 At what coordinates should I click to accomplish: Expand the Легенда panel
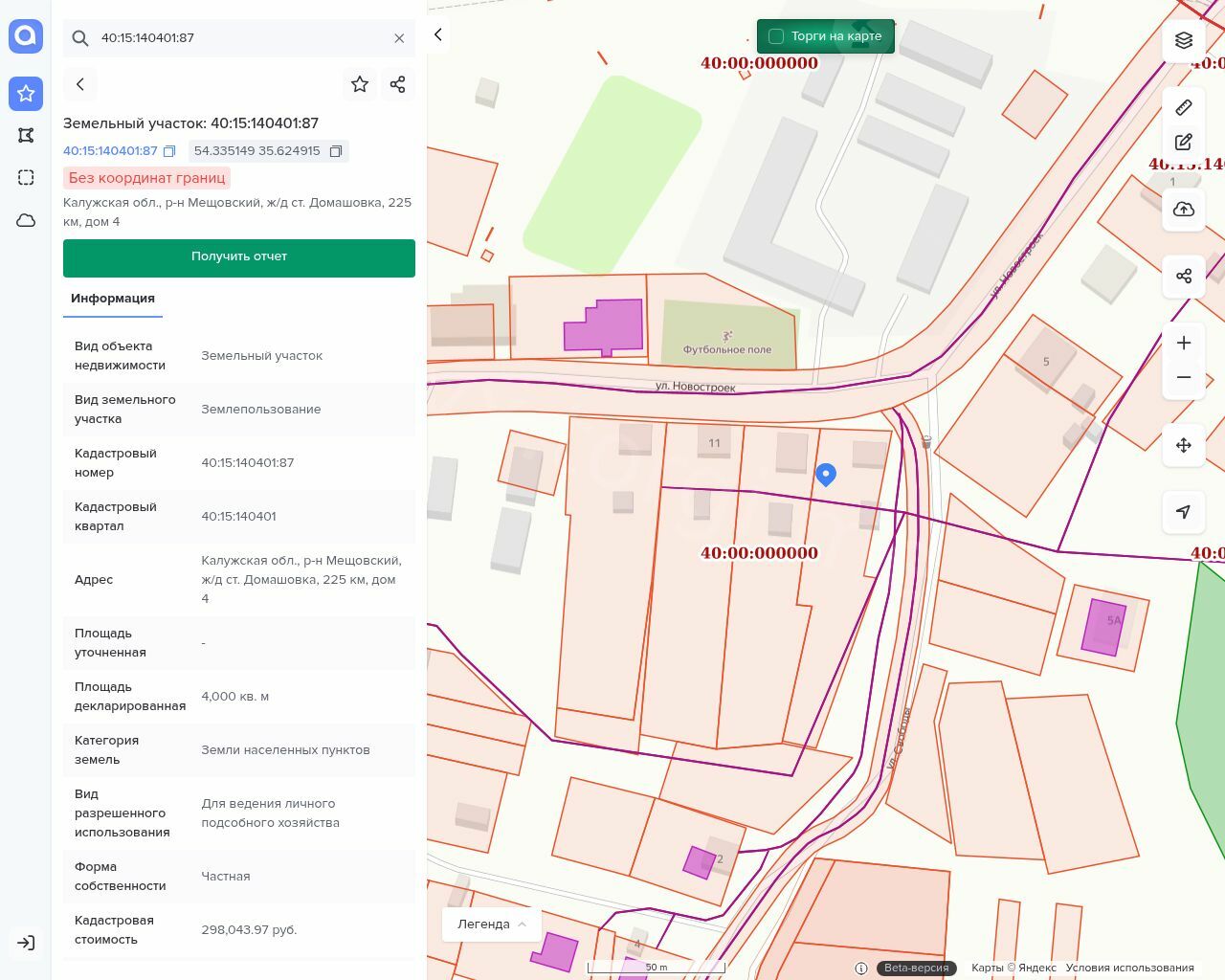pyautogui.click(x=492, y=924)
